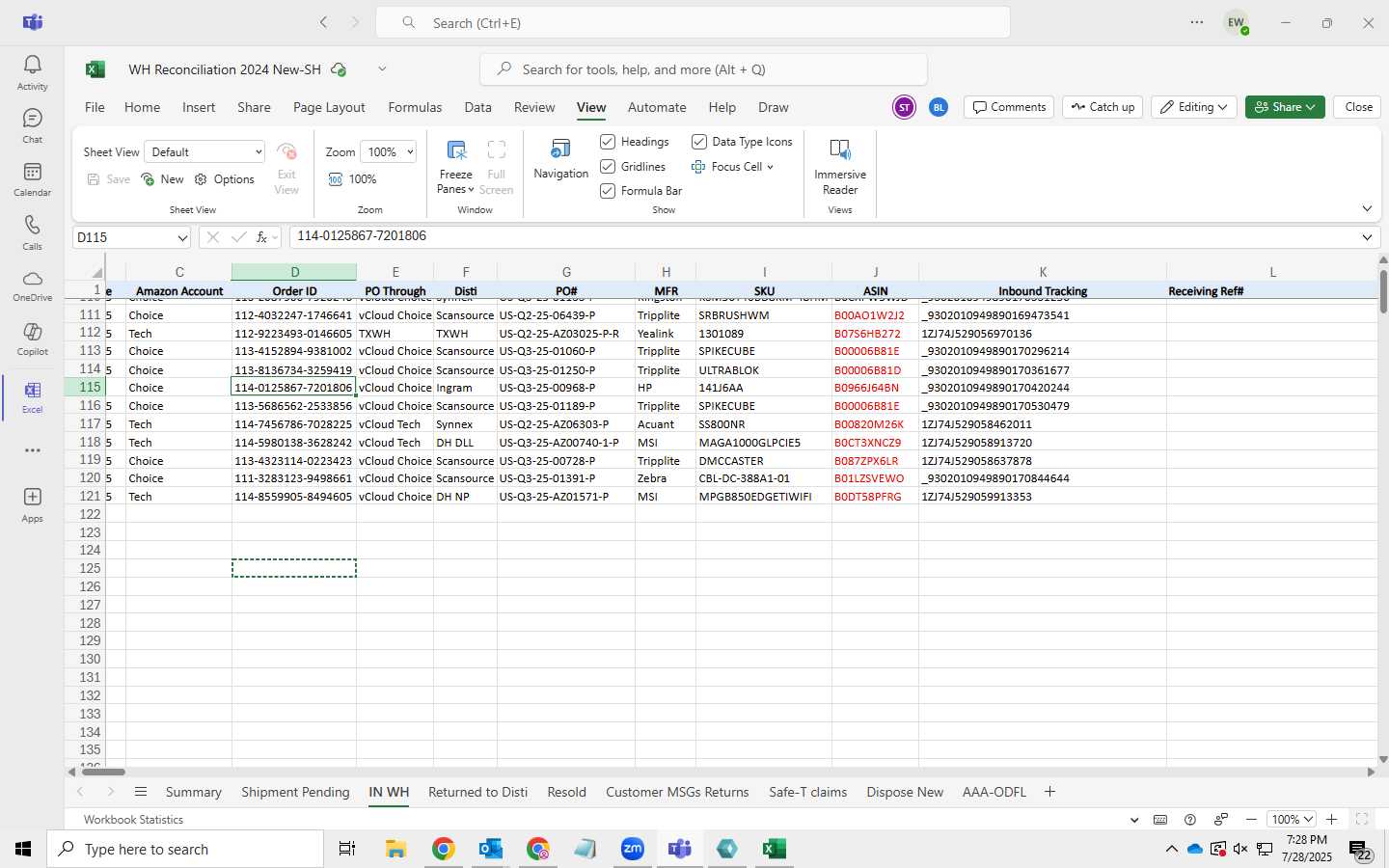The width and height of the screenshot is (1389, 868).
Task: Open Calendar in Teams sidebar
Action: pyautogui.click(x=32, y=178)
